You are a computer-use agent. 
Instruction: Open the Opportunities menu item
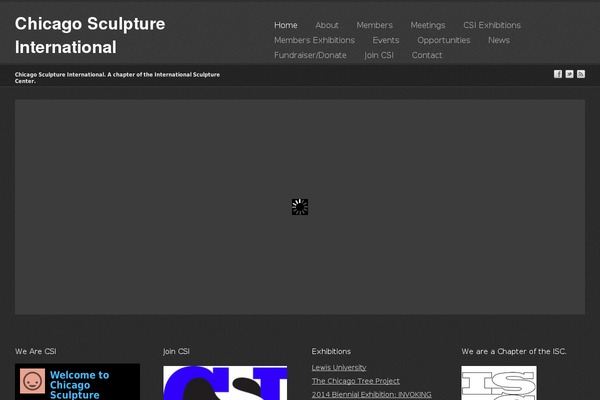point(443,40)
